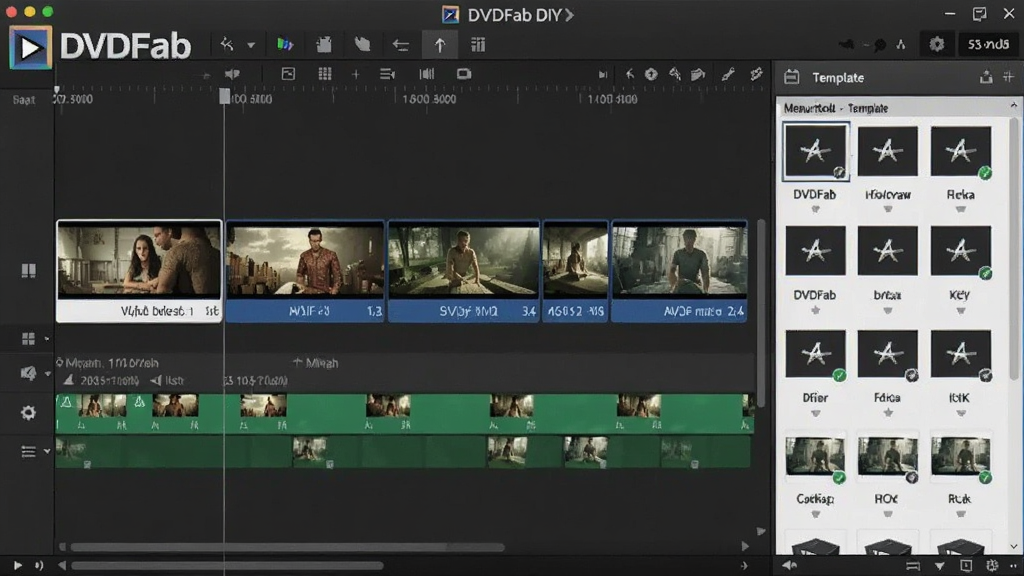Click the timeline vertical scrollbar
1024x576 pixels.
(x=761, y=313)
